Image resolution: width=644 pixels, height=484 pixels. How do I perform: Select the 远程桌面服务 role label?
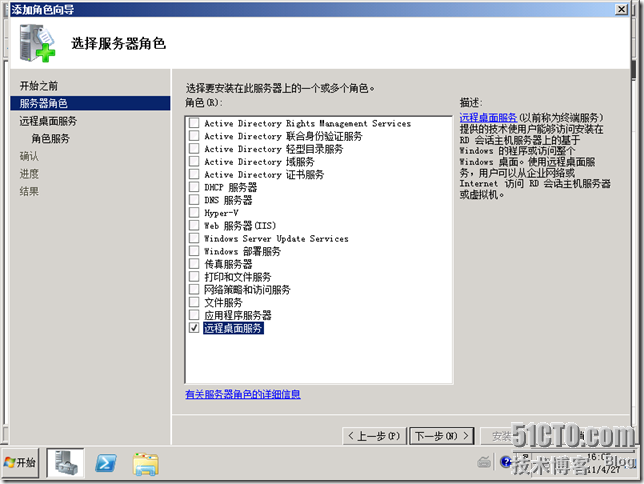[233, 328]
